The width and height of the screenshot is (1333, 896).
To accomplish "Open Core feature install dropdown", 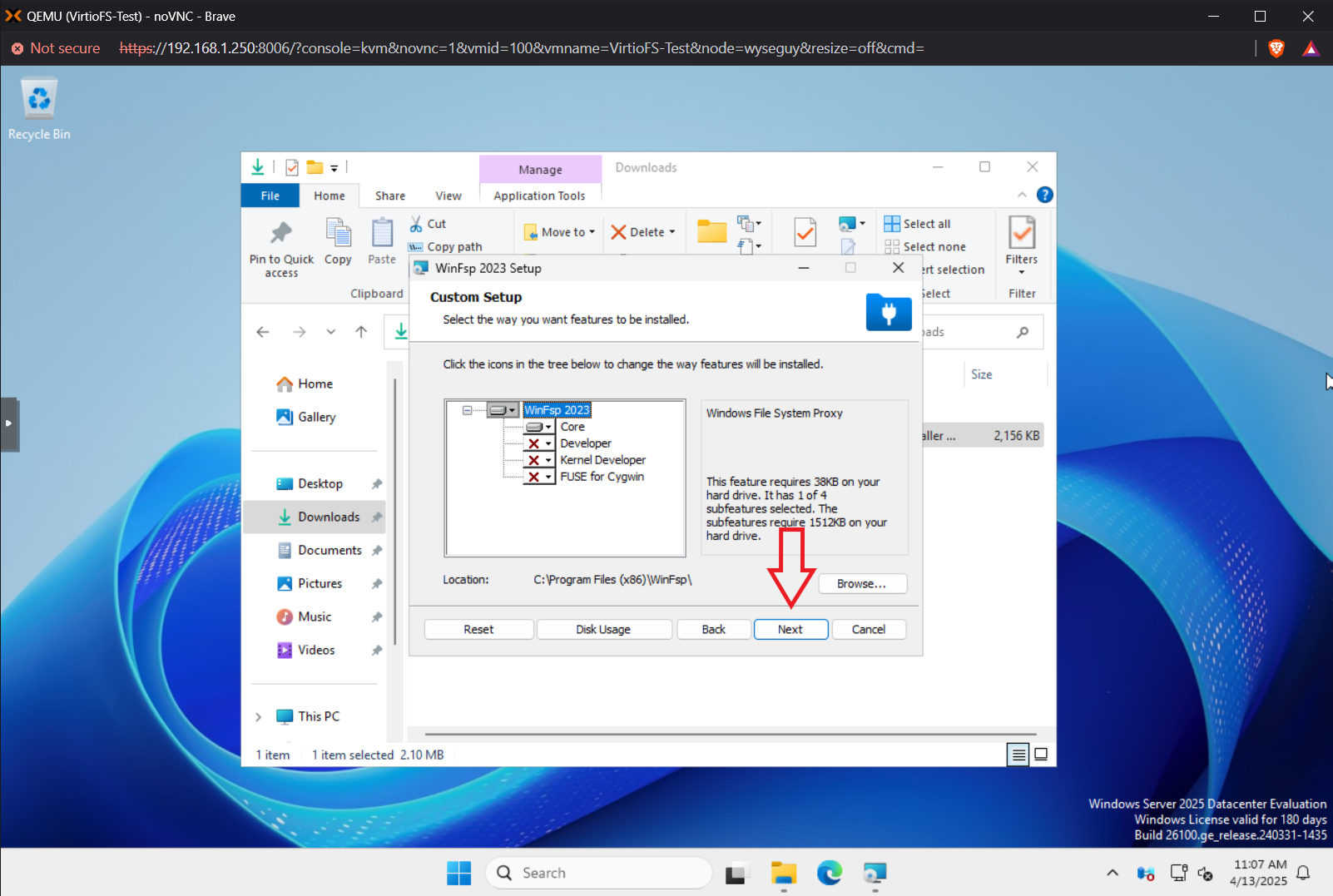I will coord(539,427).
